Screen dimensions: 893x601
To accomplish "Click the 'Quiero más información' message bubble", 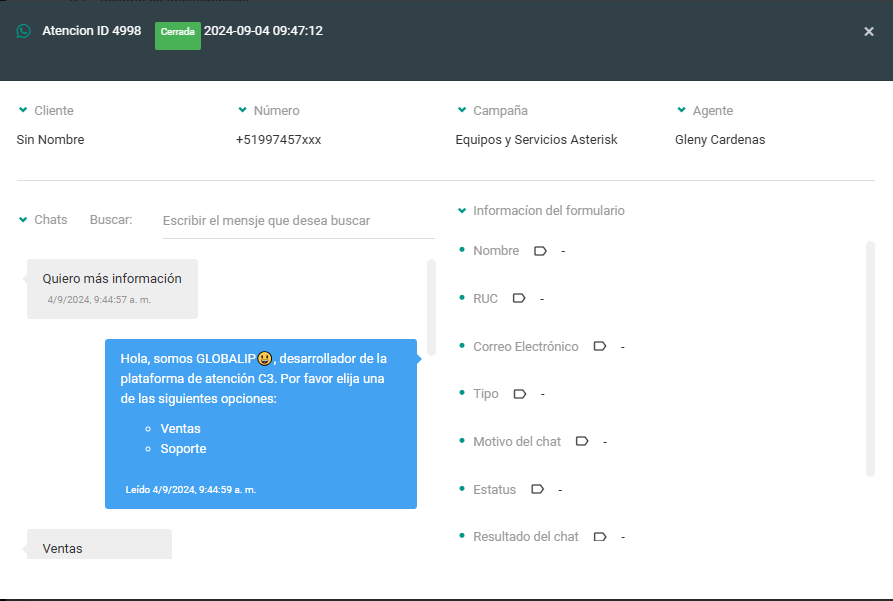I will (x=112, y=289).
